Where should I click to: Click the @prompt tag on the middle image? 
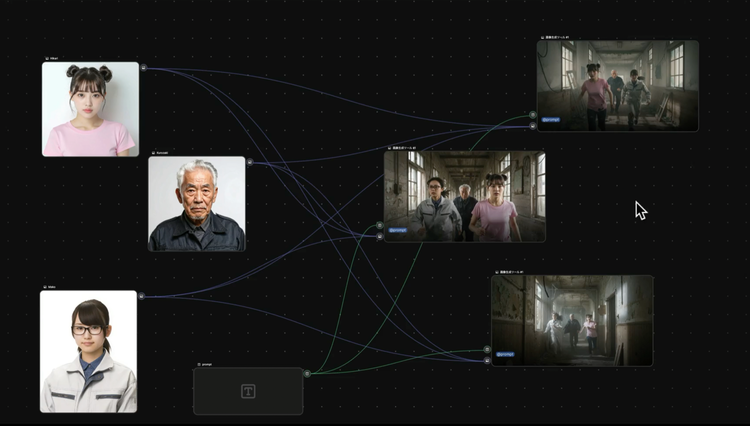click(x=398, y=230)
